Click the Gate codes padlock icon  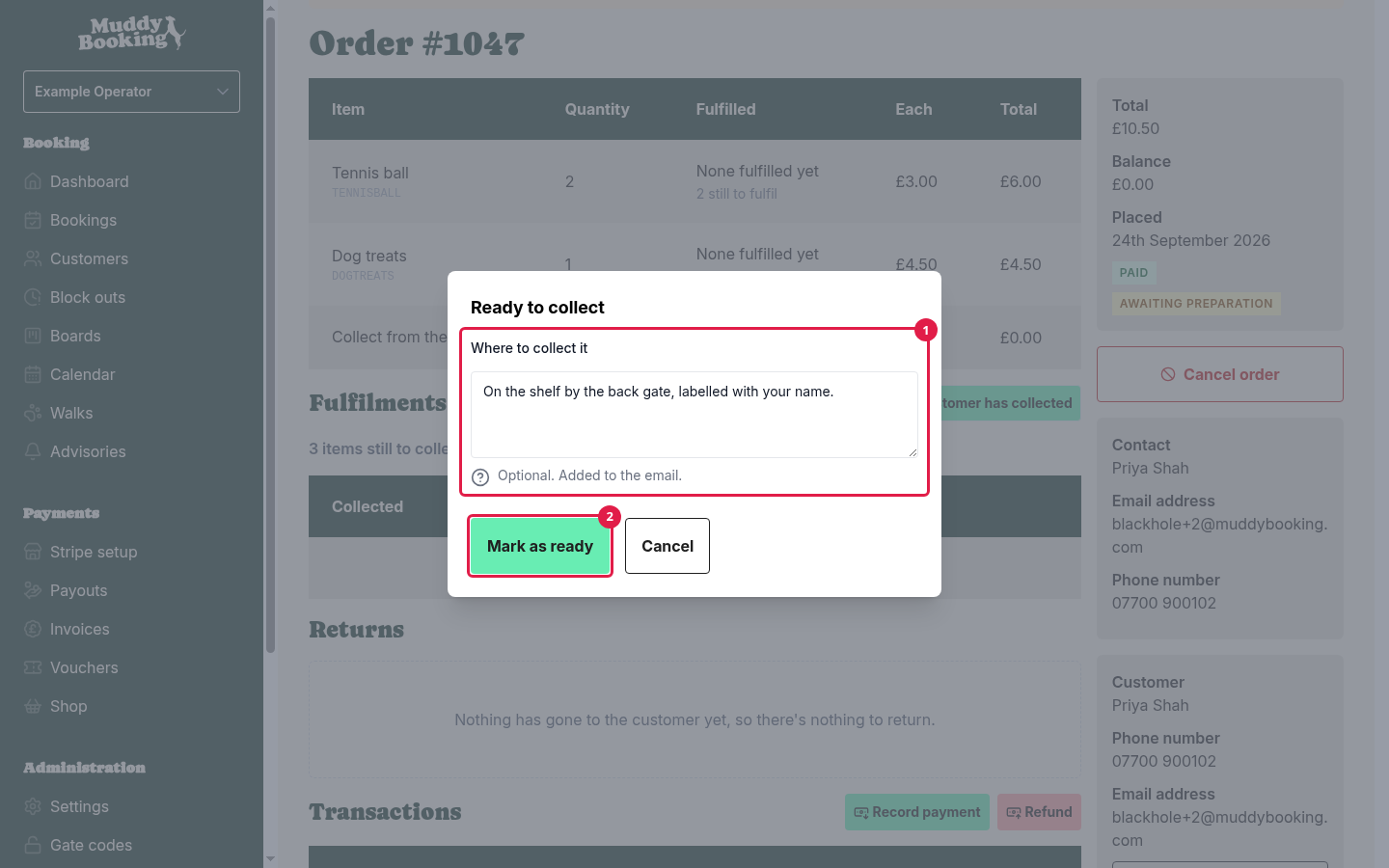33,845
